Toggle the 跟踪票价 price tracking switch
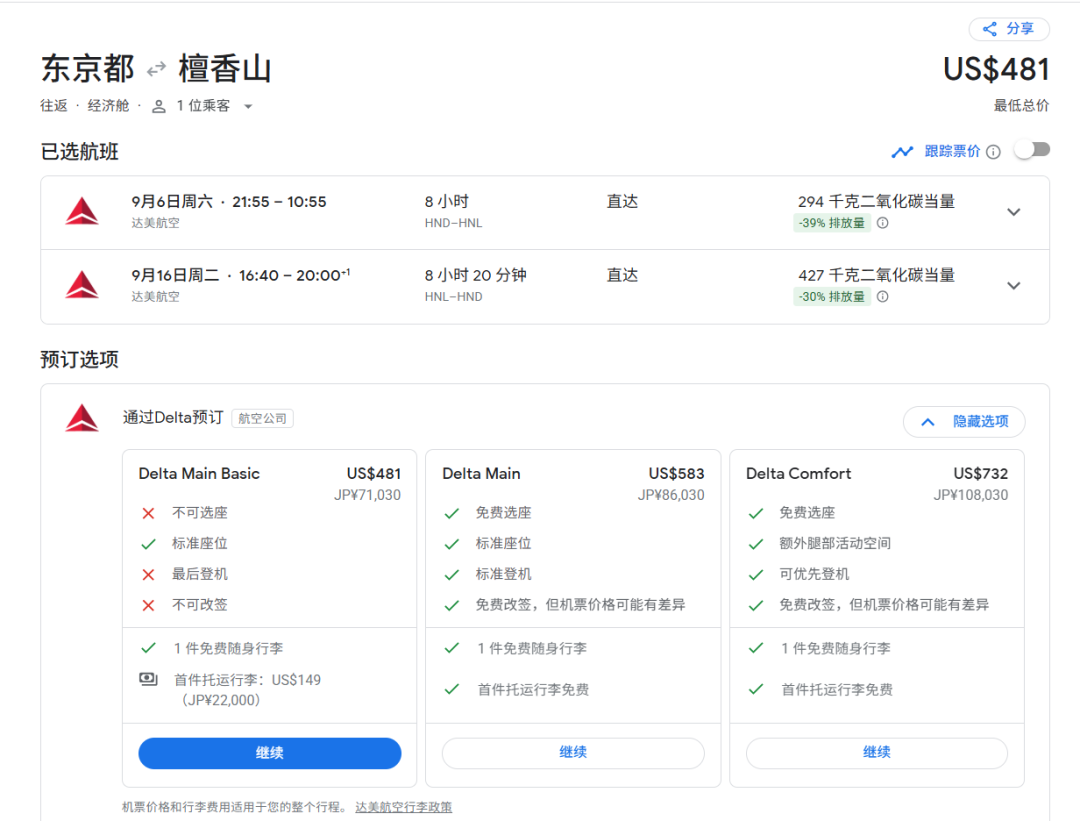Screen dimensions: 1080x821 pos(1031,150)
